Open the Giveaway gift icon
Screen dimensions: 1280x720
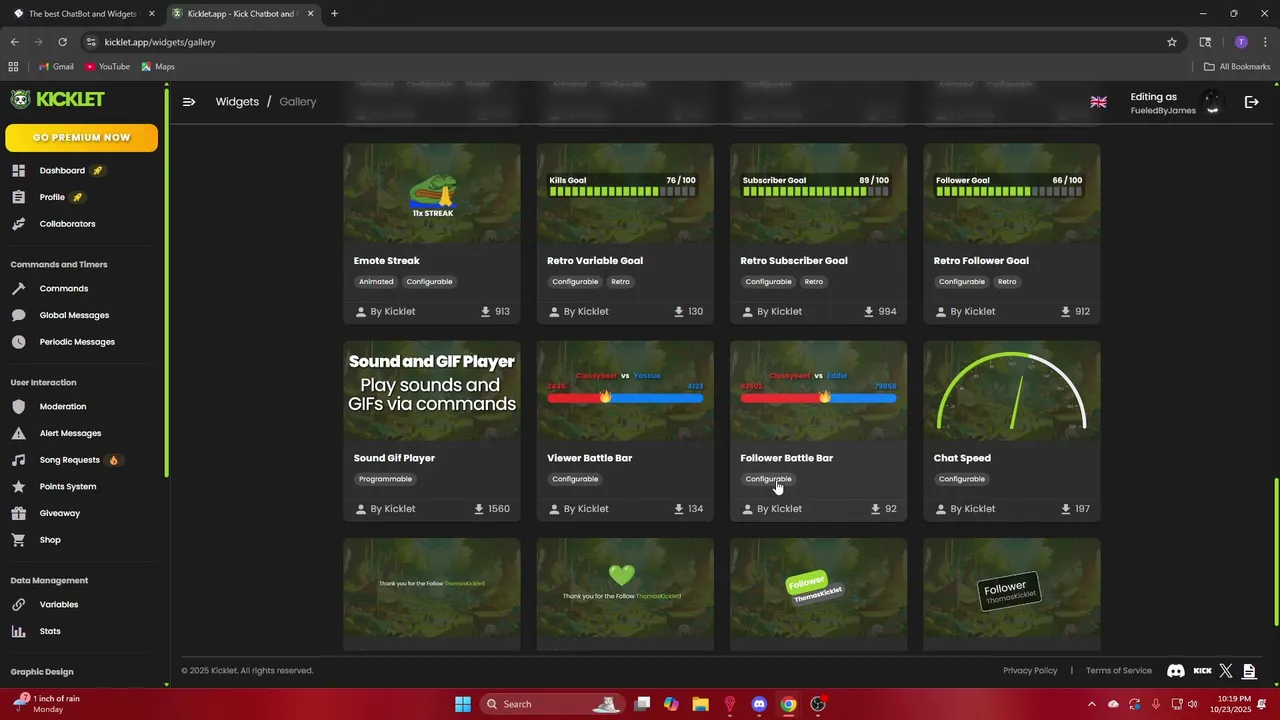point(18,513)
